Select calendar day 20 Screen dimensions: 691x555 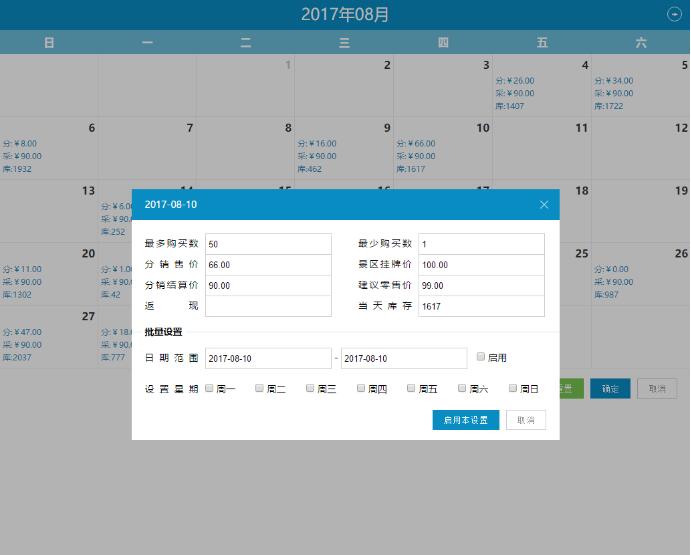coord(48,274)
